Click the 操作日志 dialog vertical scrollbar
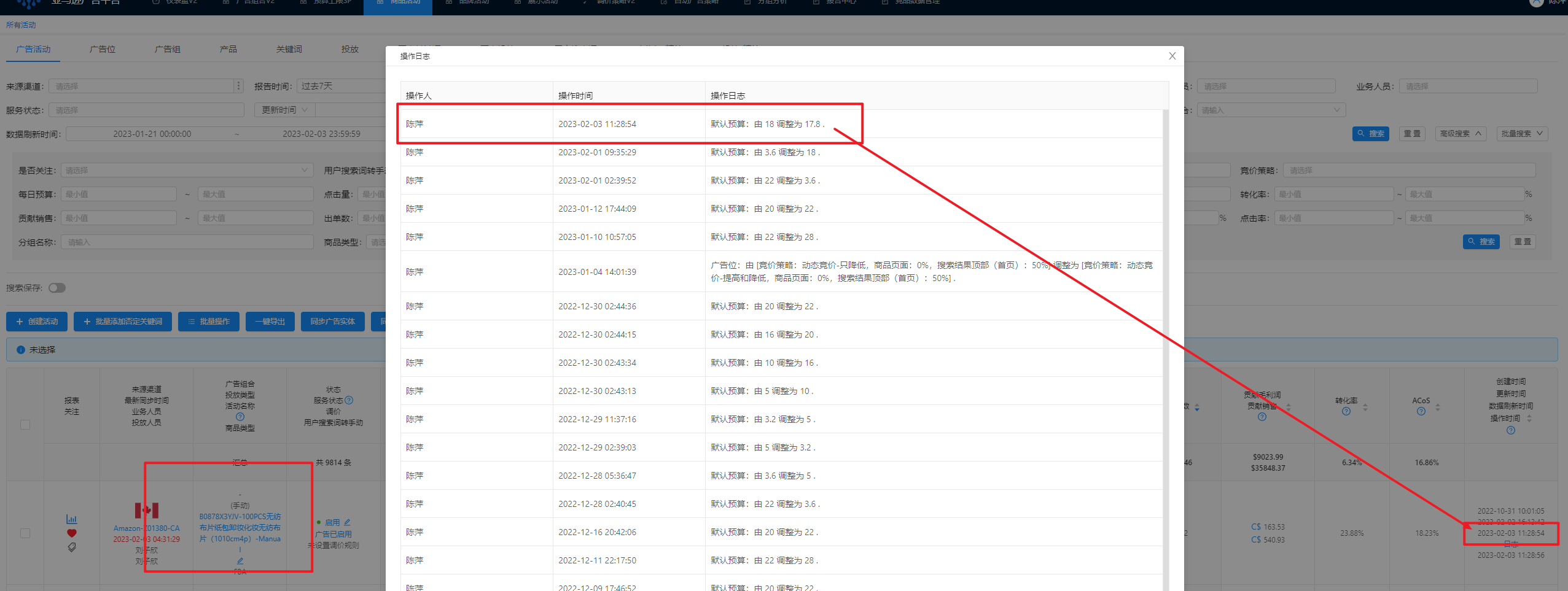Image resolution: width=1568 pixels, height=591 pixels. pyautogui.click(x=1166, y=350)
